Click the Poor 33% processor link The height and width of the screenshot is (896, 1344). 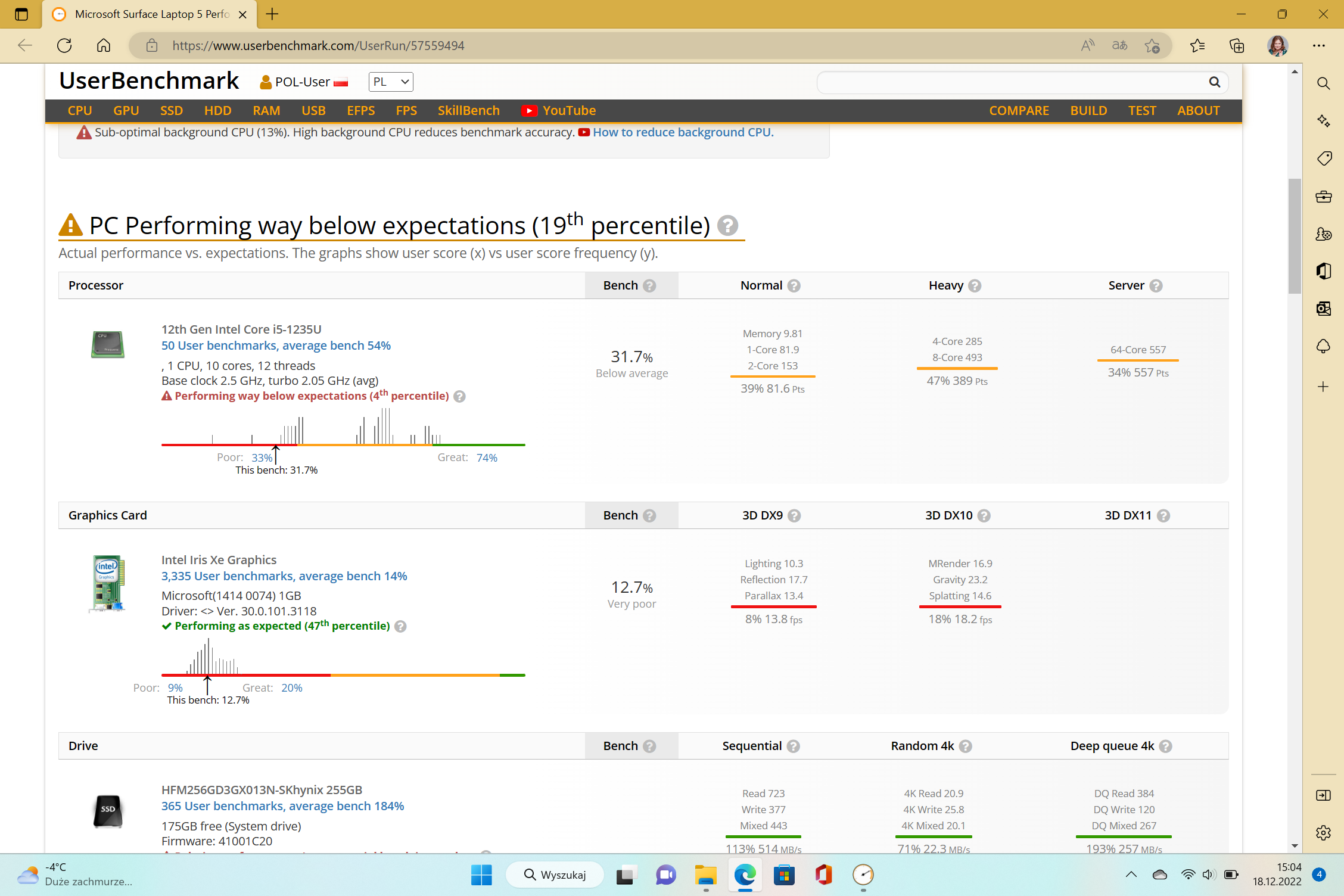[262, 458]
